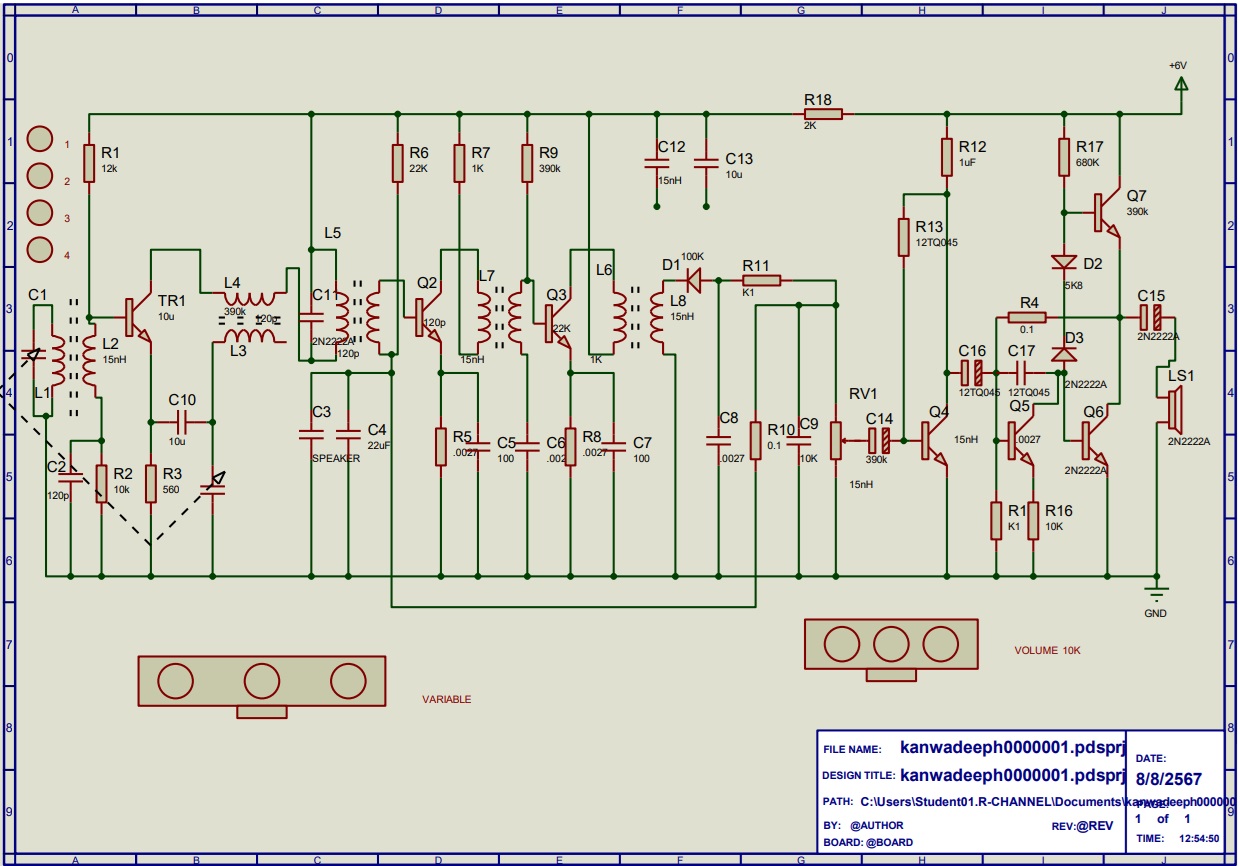The image size is (1240, 866).
Task: Click capacitor C13 labeled 10u
Action: [706, 160]
